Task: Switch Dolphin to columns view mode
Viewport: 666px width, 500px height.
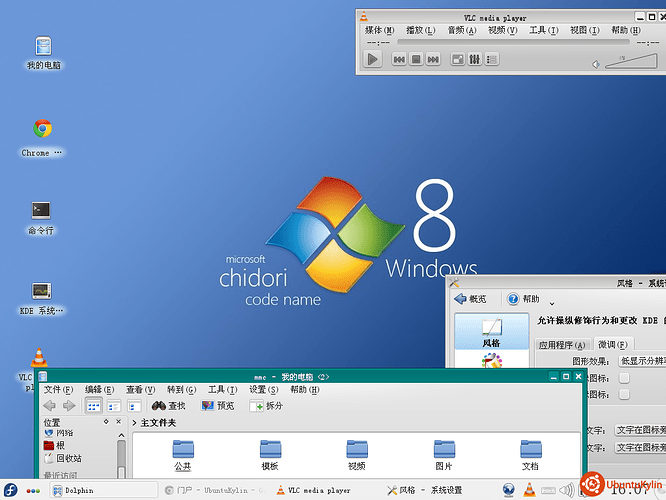Action: click(134, 406)
